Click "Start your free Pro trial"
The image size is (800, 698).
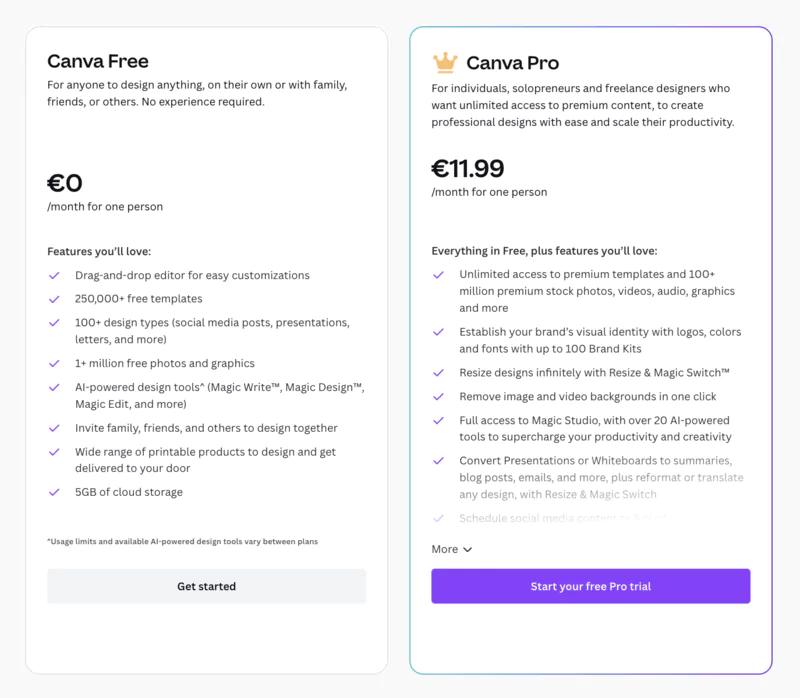[590, 587]
